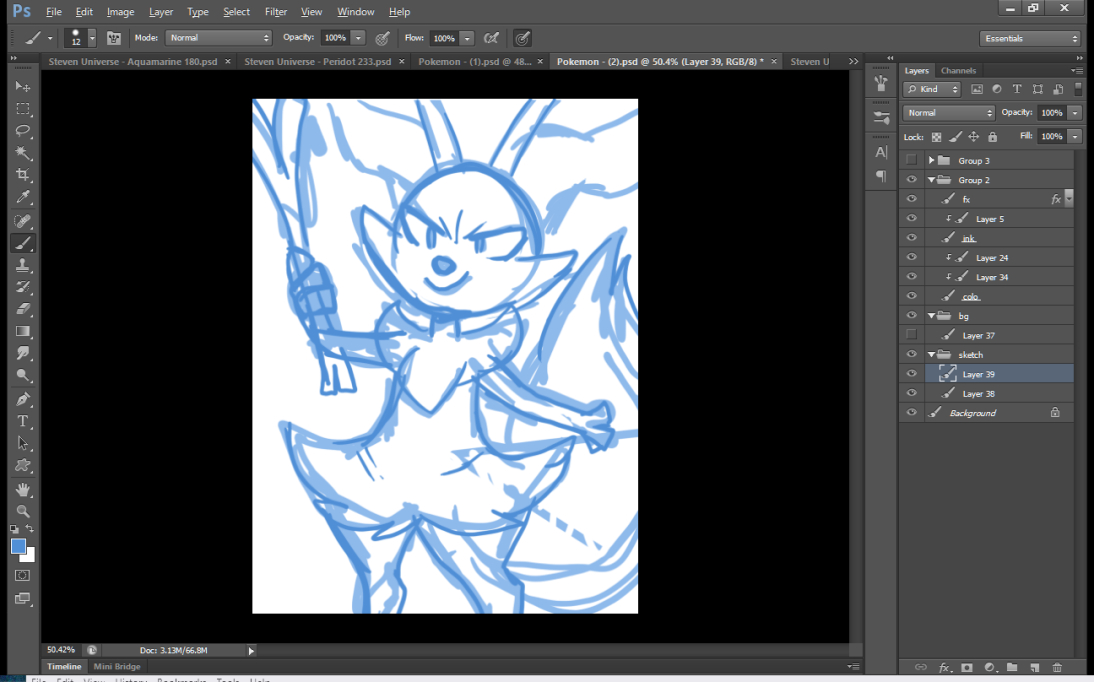Open the brush Mode dropdown
1094x682 pixels.
pos(218,38)
